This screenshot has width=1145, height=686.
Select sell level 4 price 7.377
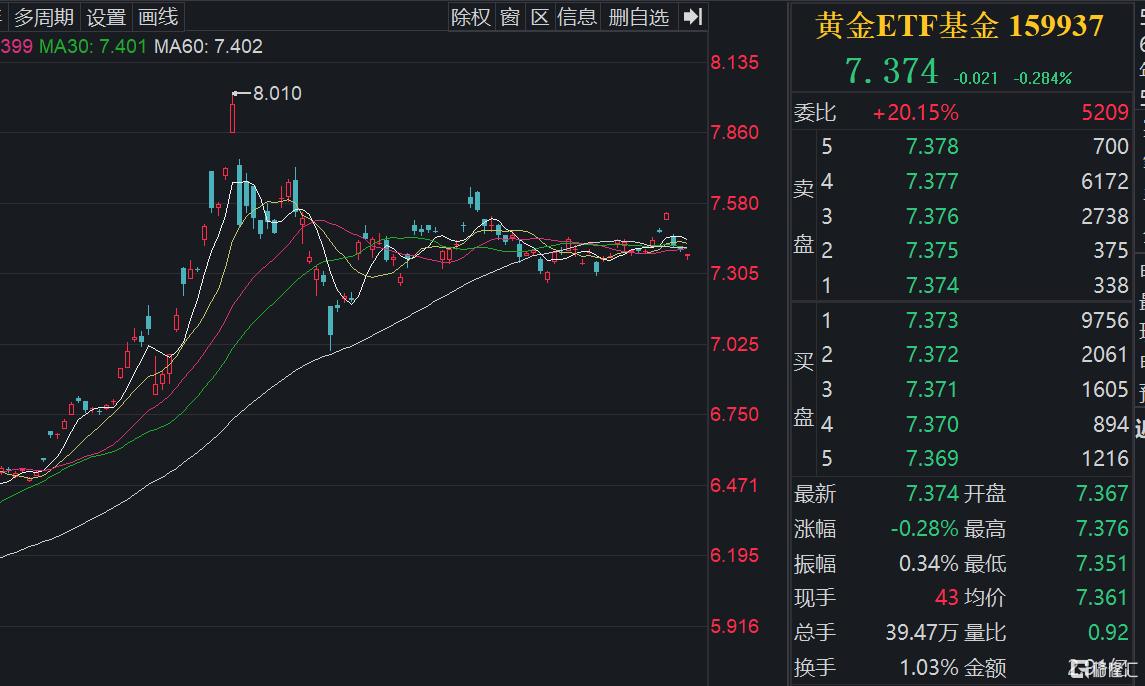tap(932, 181)
